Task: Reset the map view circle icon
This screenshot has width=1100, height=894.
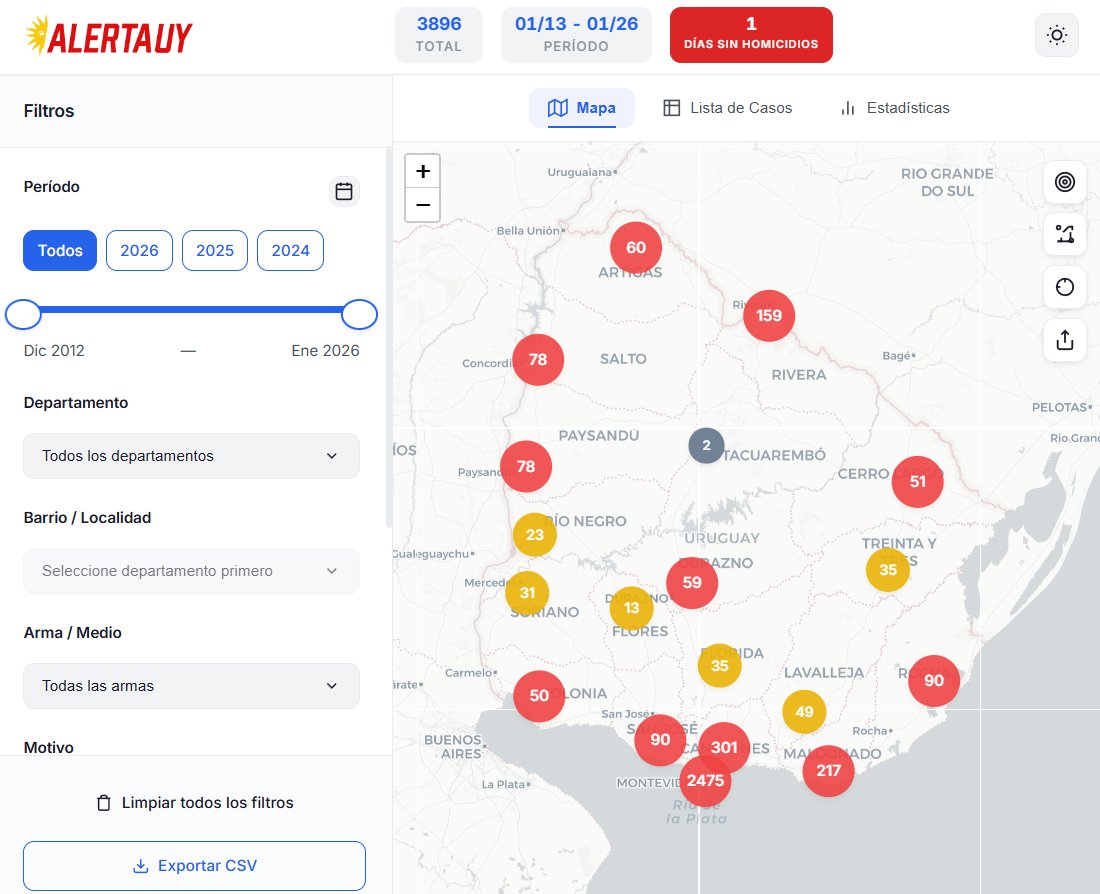Action: (1064, 287)
